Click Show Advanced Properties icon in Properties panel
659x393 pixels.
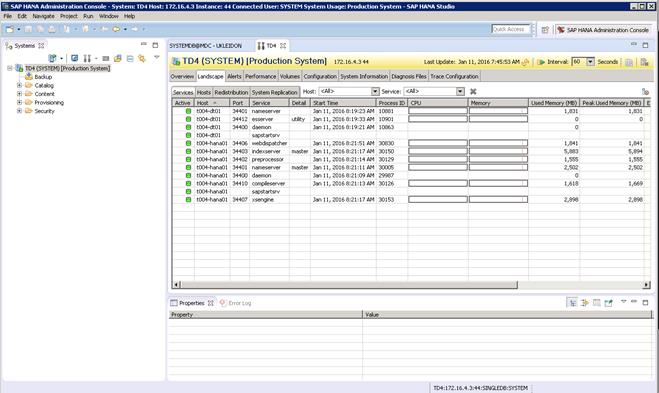point(584,303)
